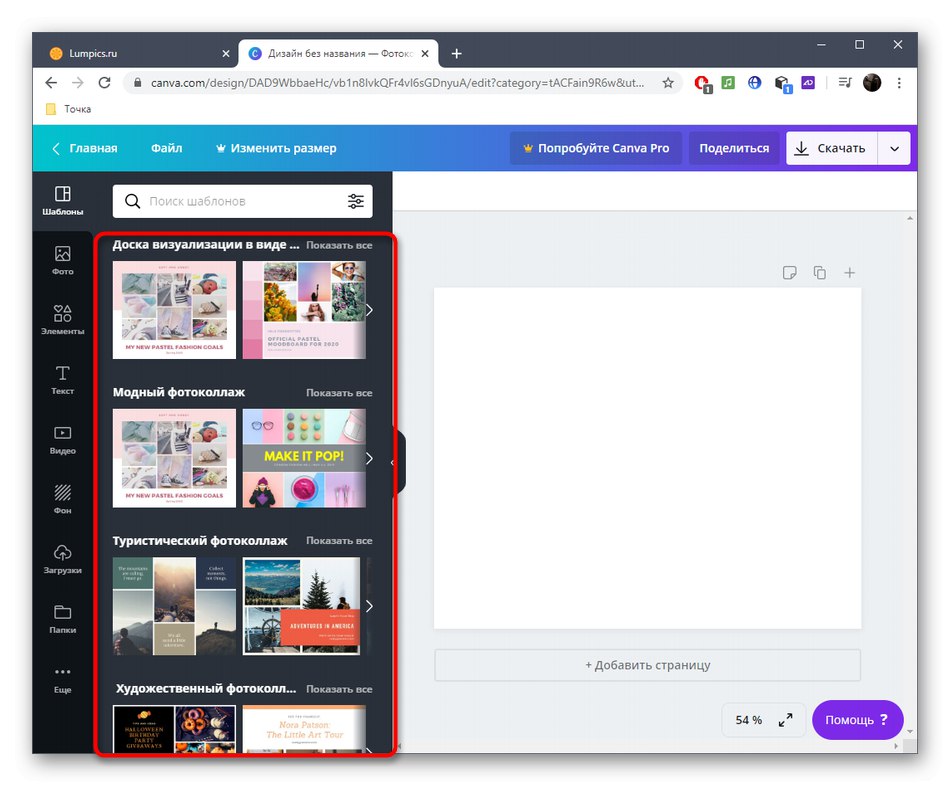Select pastel fashion template under Модный фотоколлаж
The image size is (950, 786).
point(174,458)
